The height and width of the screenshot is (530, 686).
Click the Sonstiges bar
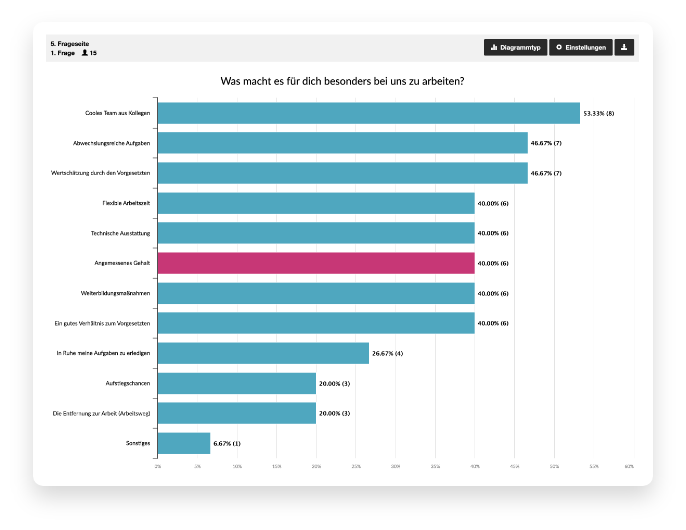[184, 443]
